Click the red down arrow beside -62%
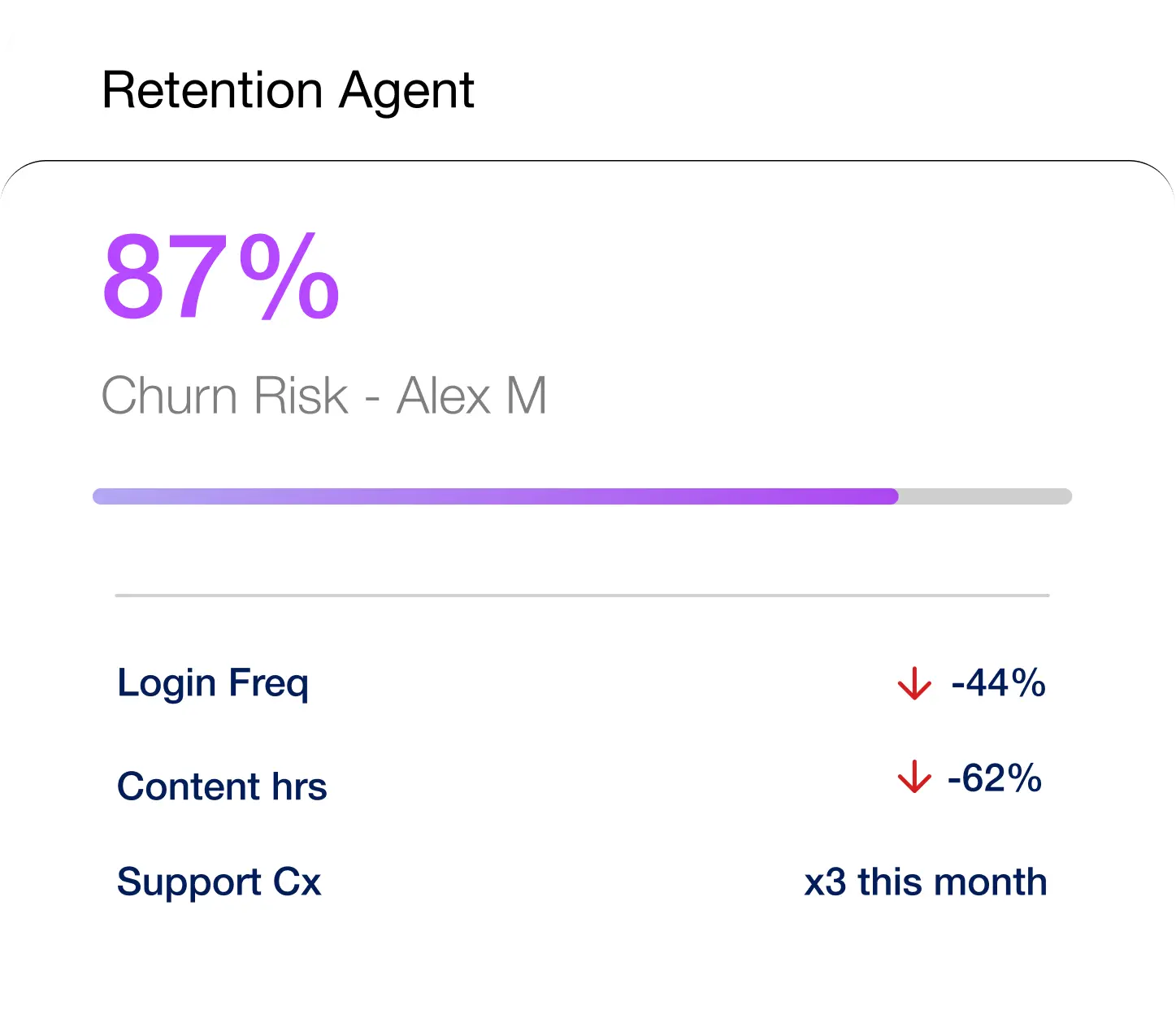The image size is (1176, 1031). point(914,778)
